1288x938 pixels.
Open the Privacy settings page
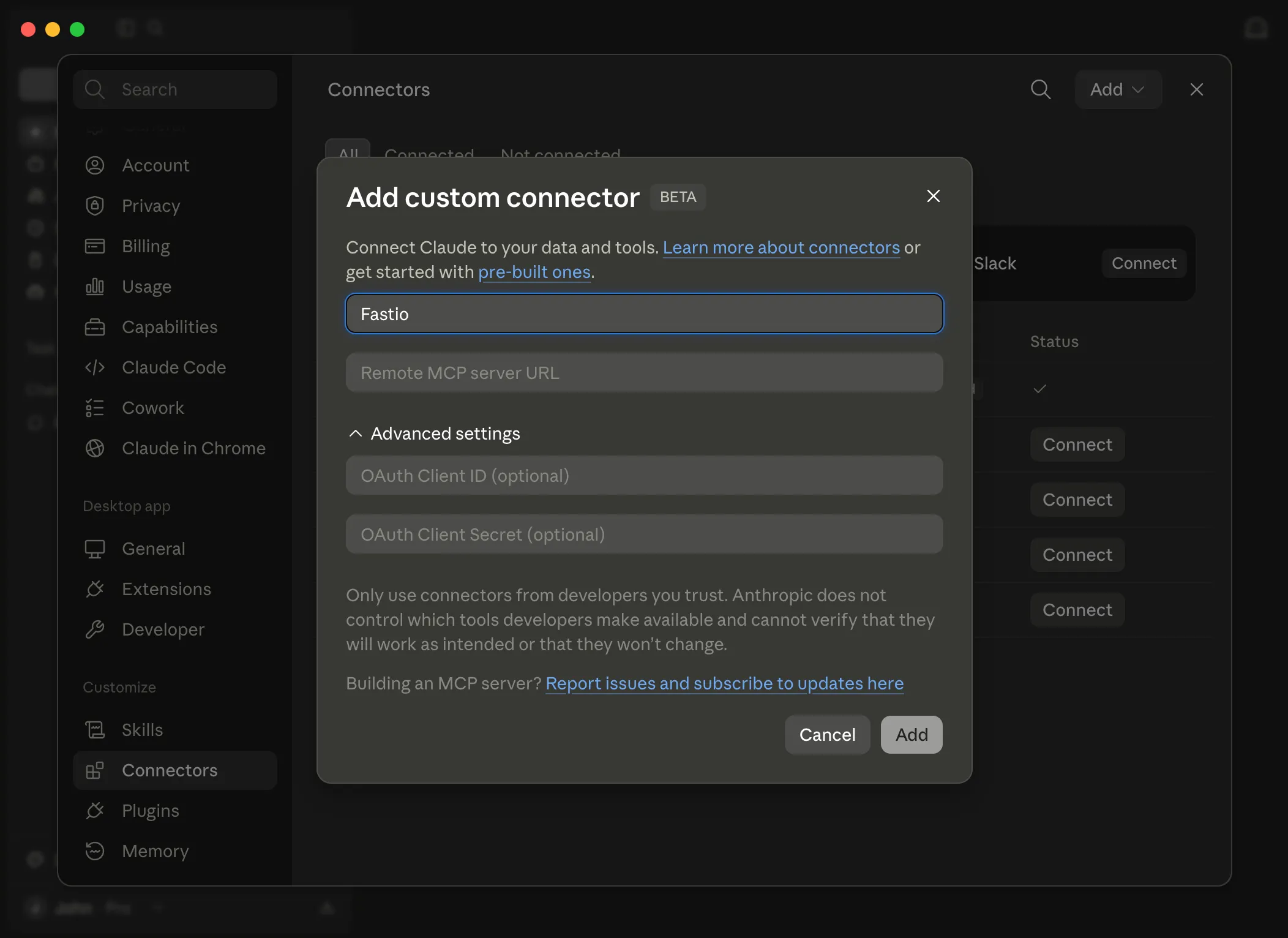coord(175,206)
